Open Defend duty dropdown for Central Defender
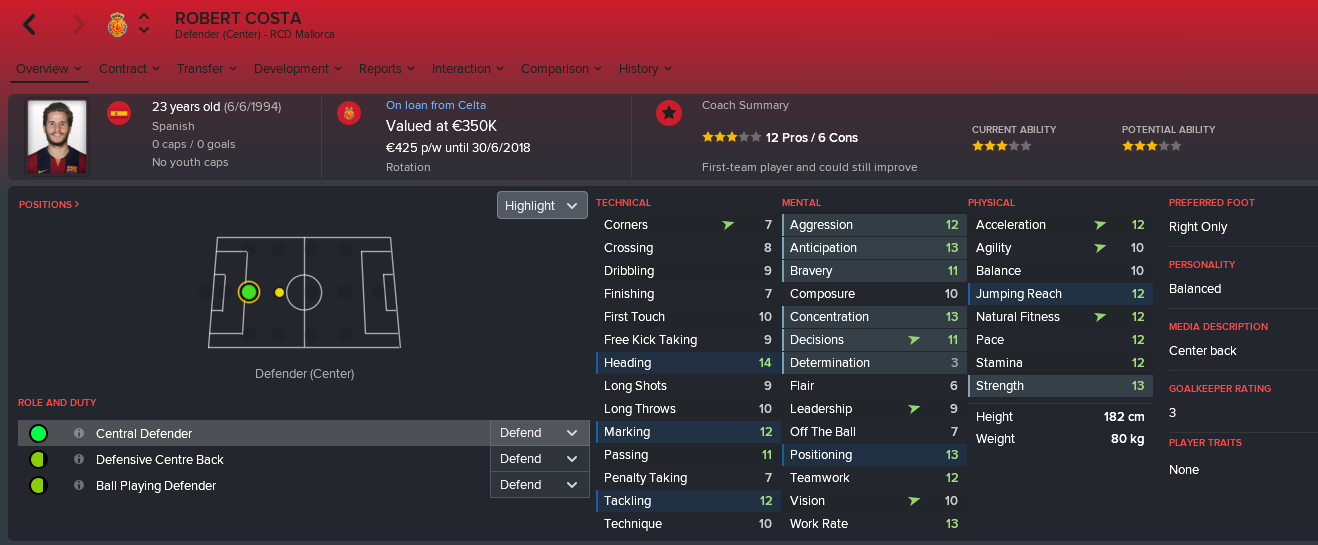 click(x=539, y=433)
